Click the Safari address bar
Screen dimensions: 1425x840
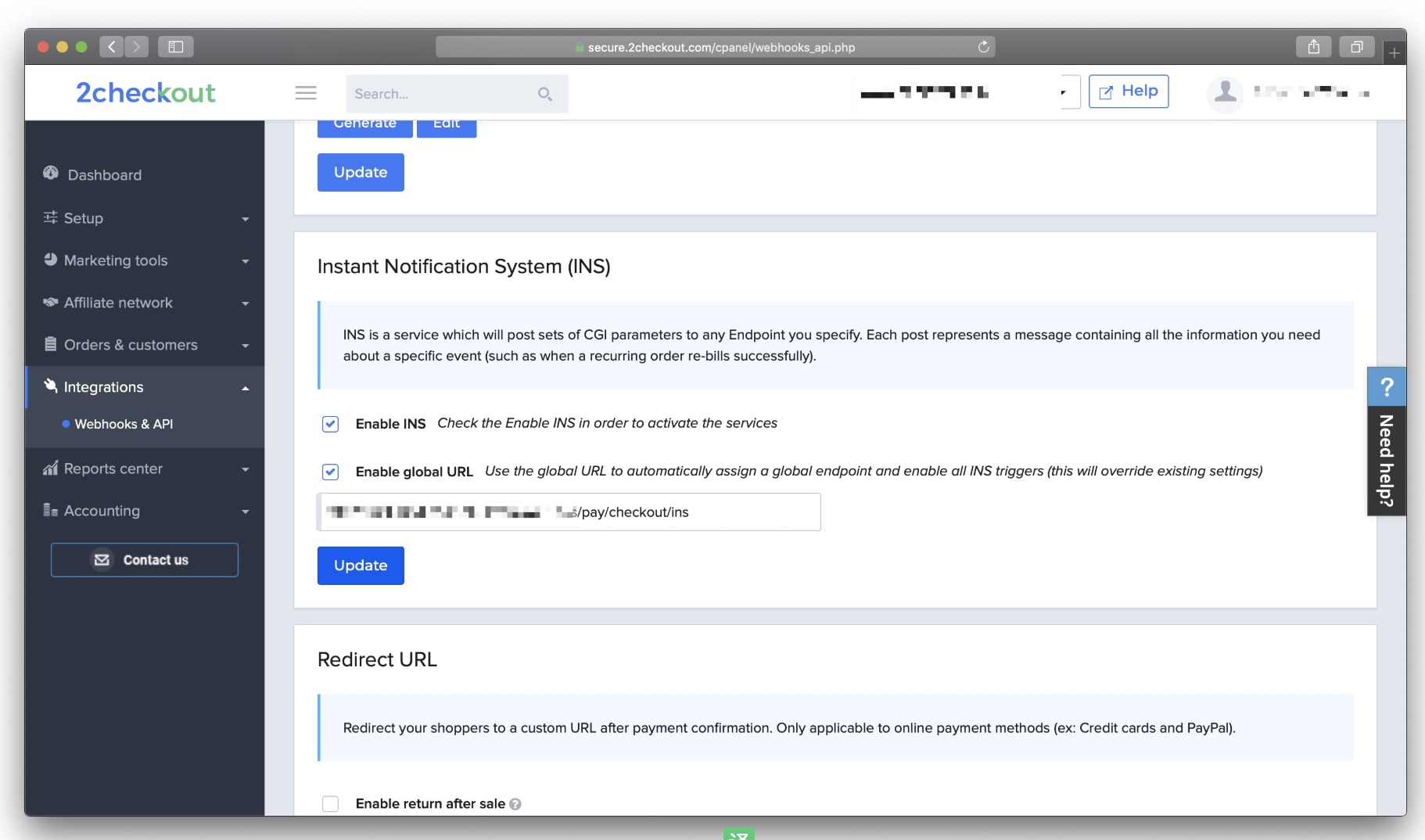[x=715, y=47]
